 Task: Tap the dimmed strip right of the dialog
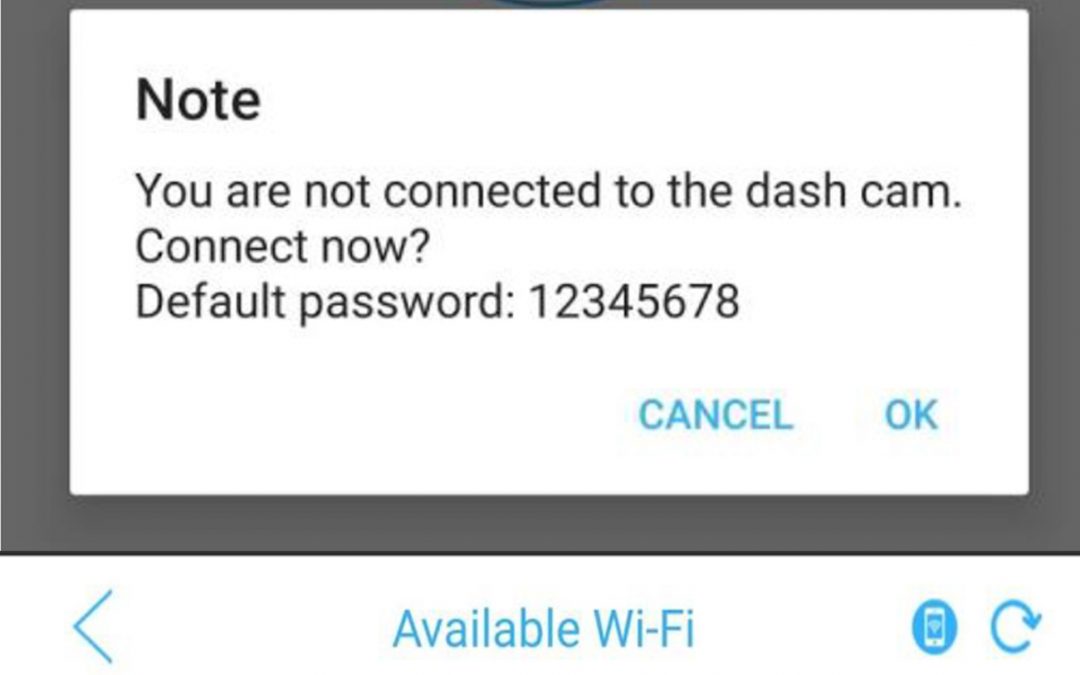point(1055,276)
